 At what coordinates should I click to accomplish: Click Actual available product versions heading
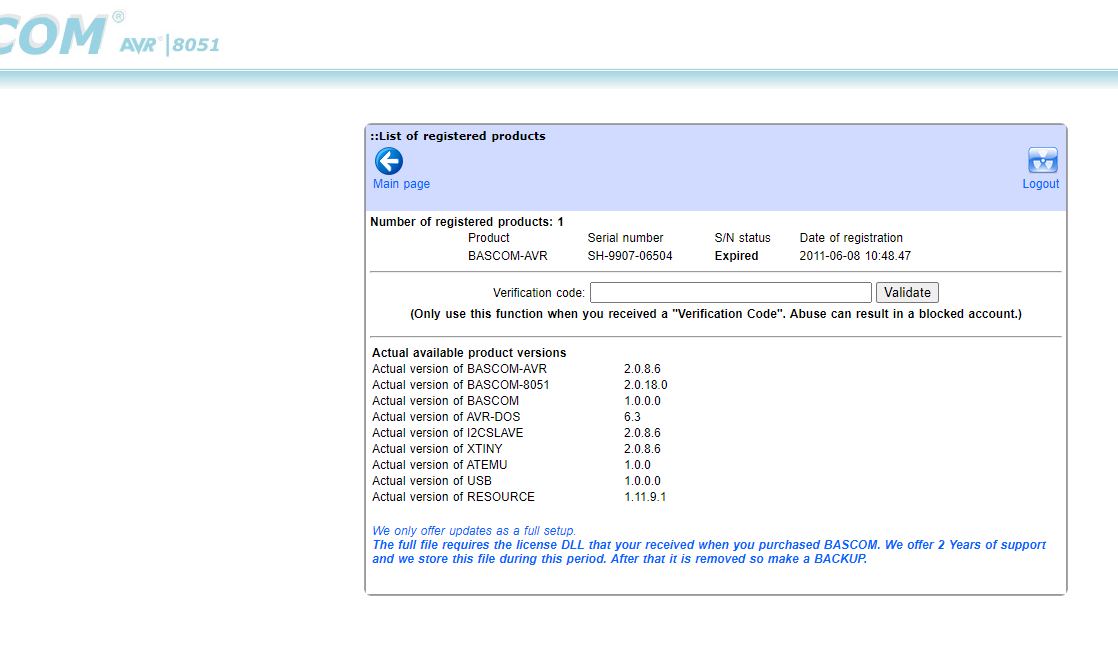coord(469,353)
